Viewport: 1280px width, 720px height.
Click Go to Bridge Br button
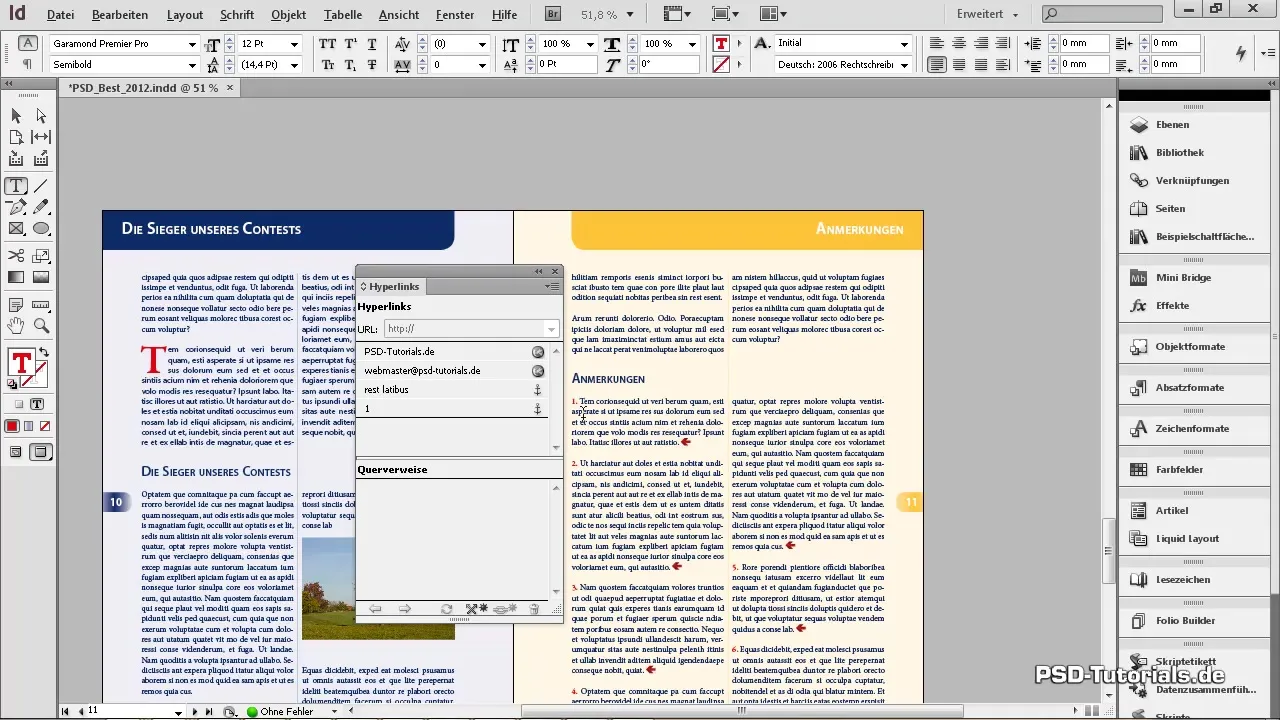pos(553,14)
